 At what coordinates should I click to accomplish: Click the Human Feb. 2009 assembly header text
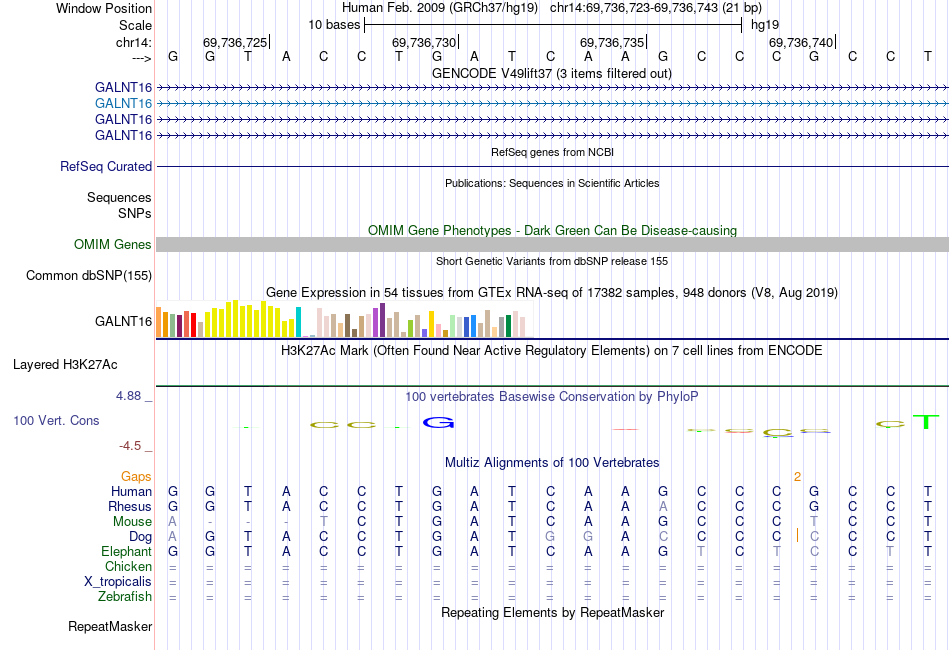[x=440, y=8]
